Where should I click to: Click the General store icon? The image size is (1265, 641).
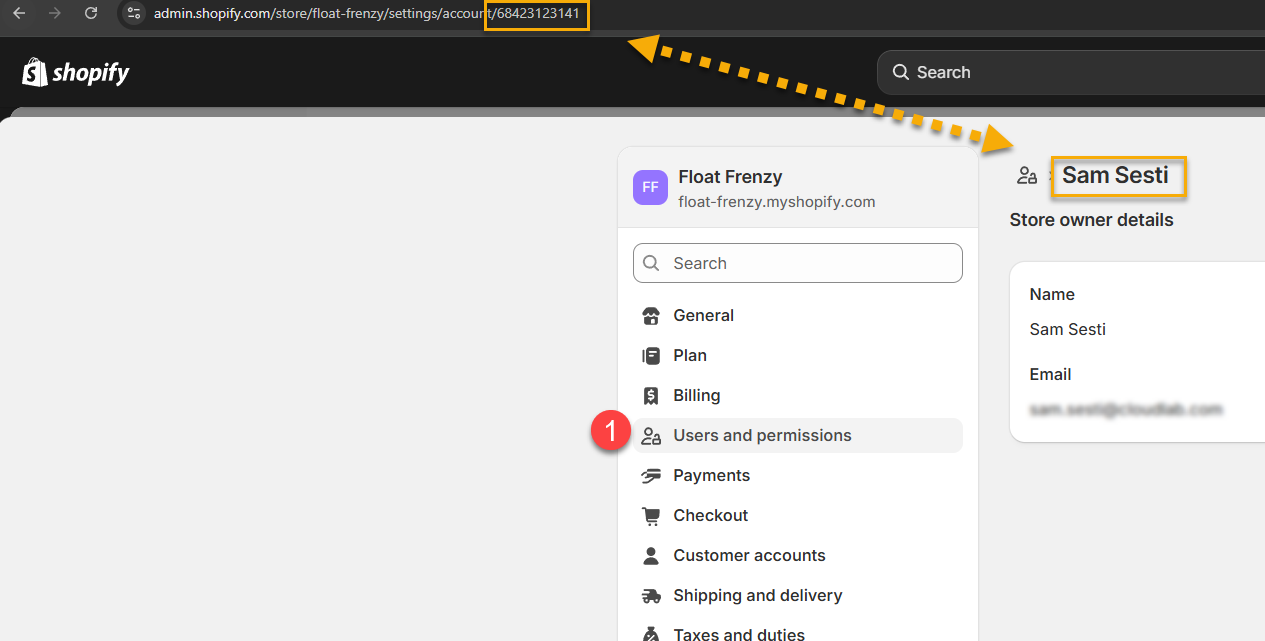pos(651,316)
